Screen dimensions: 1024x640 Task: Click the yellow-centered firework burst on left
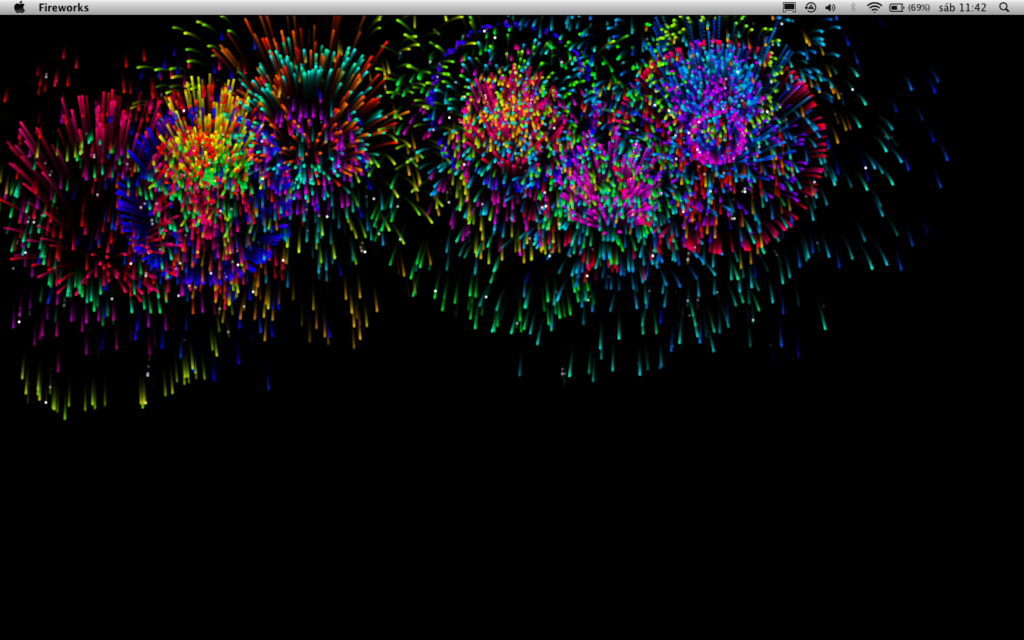(x=205, y=140)
